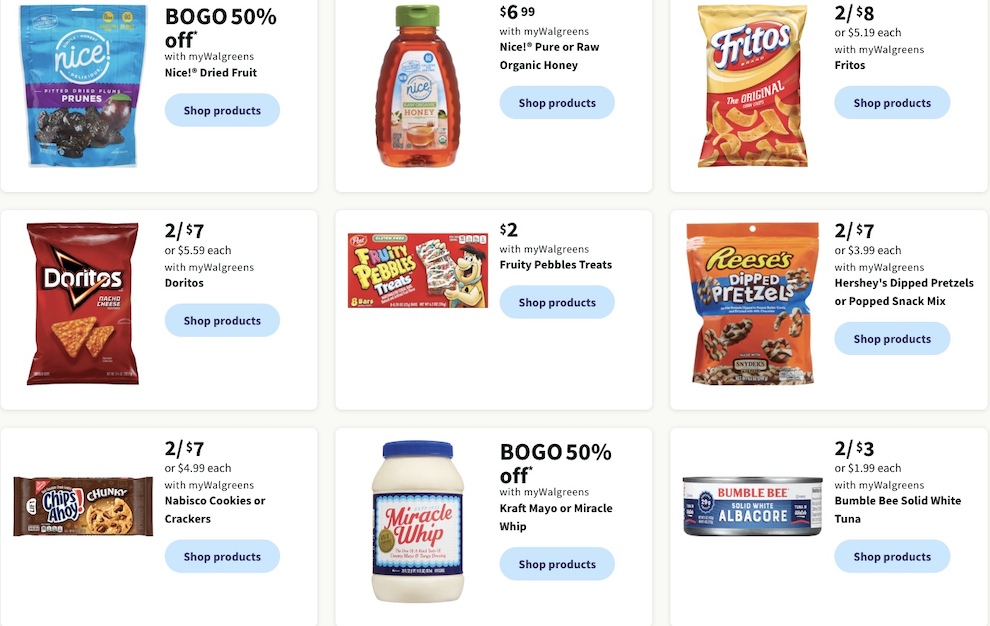Open the Chips Ahoy Chunky package image

tap(83, 507)
